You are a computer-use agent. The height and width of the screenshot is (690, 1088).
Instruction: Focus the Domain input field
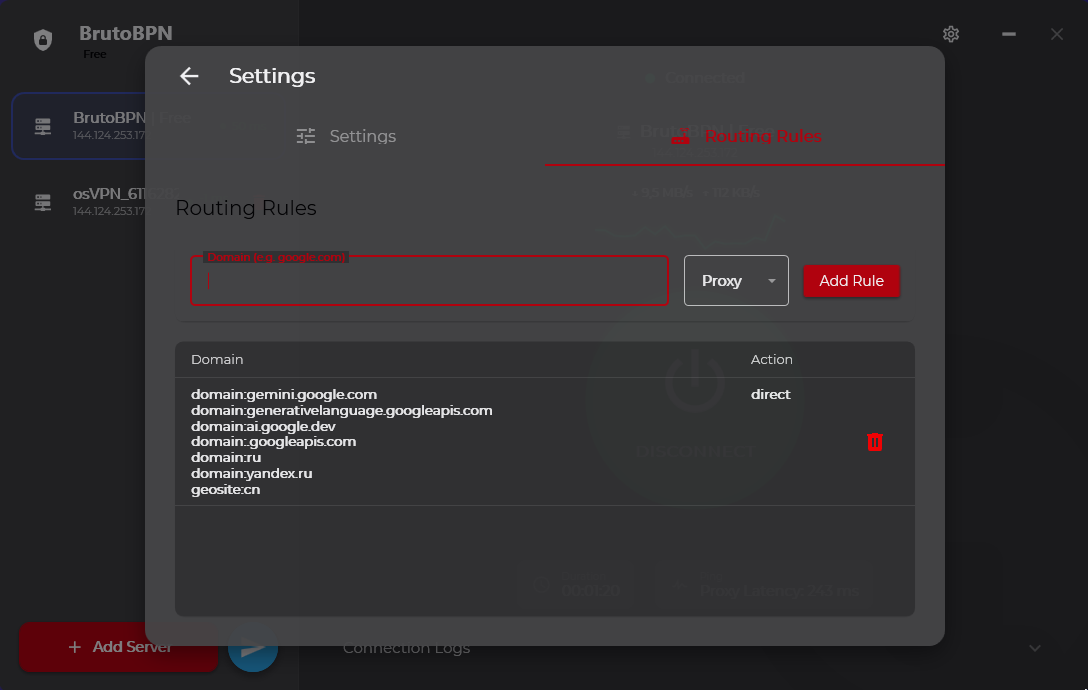tap(430, 280)
